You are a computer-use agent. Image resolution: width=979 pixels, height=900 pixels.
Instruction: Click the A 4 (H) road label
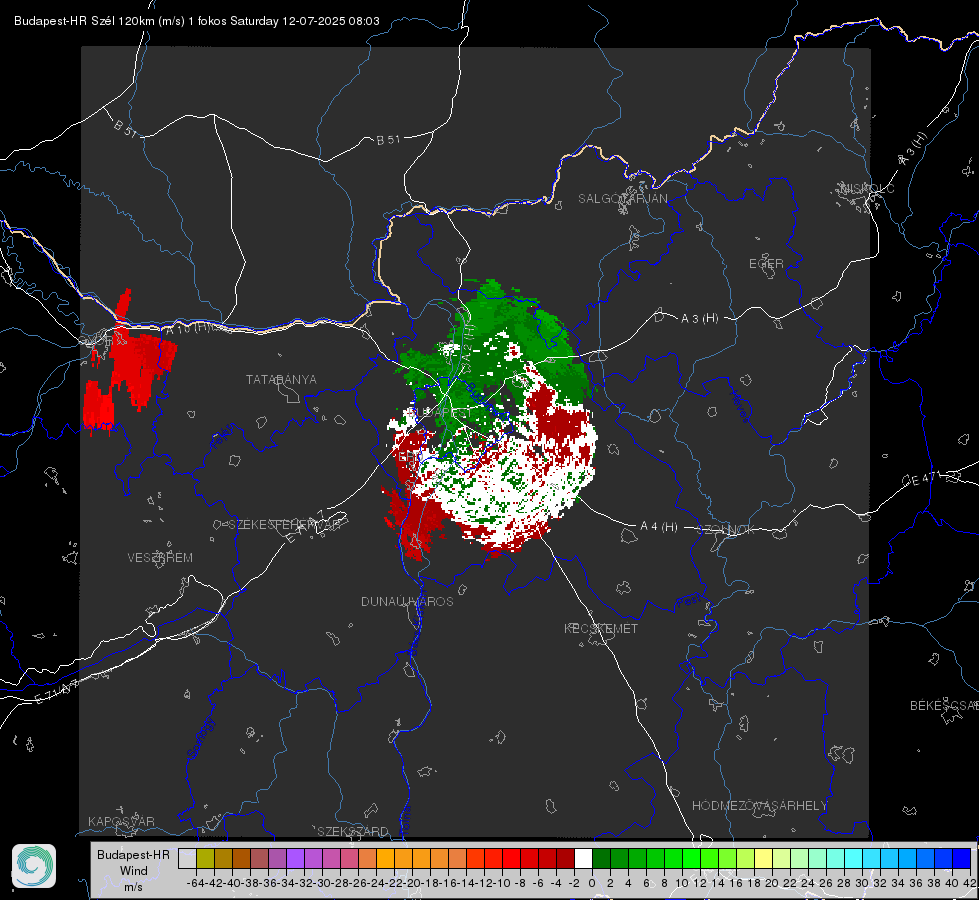(x=659, y=527)
